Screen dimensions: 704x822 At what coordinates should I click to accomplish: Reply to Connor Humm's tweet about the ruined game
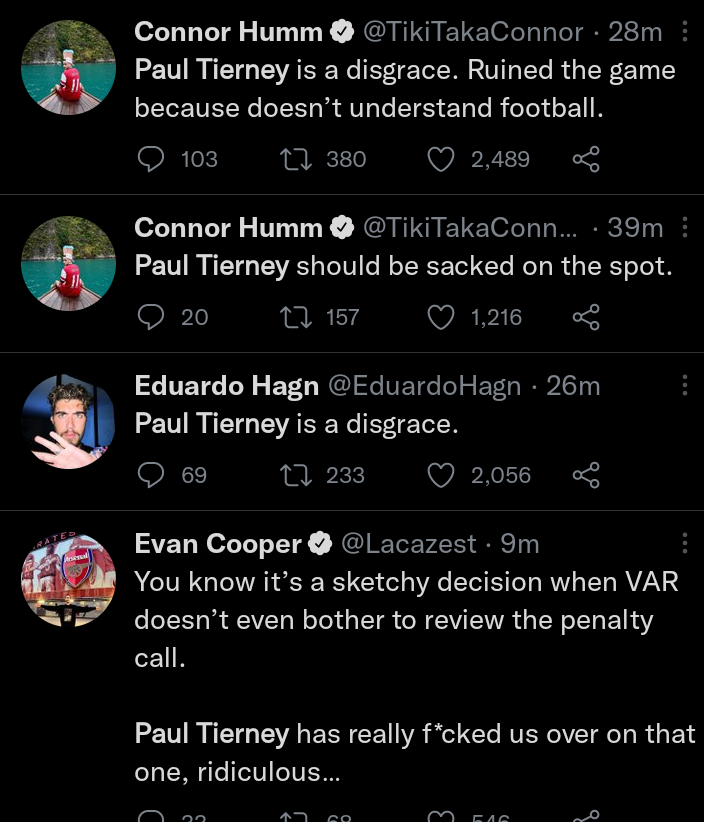[x=150, y=159]
